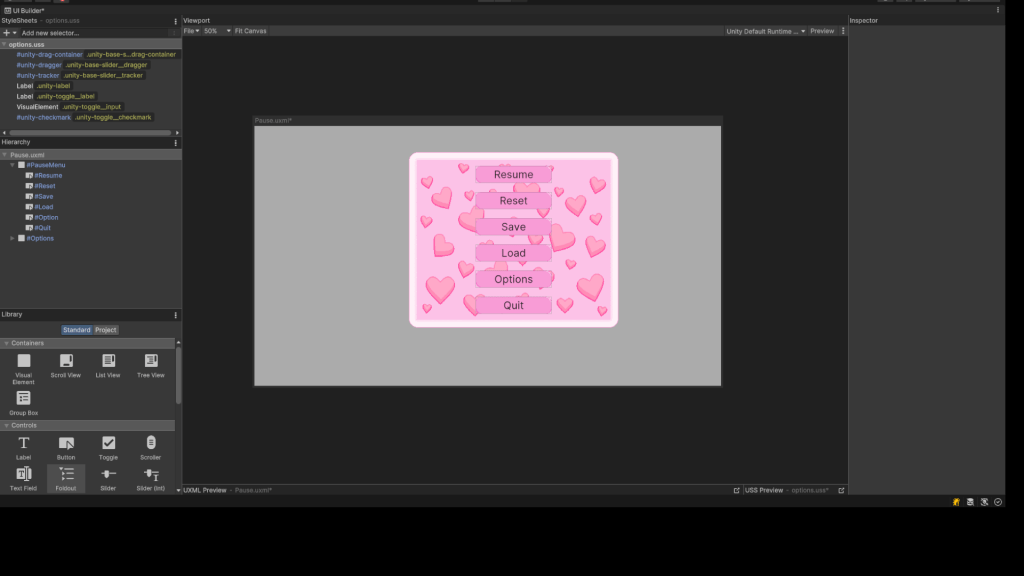Pick the Toggle control in Library

coord(108,443)
